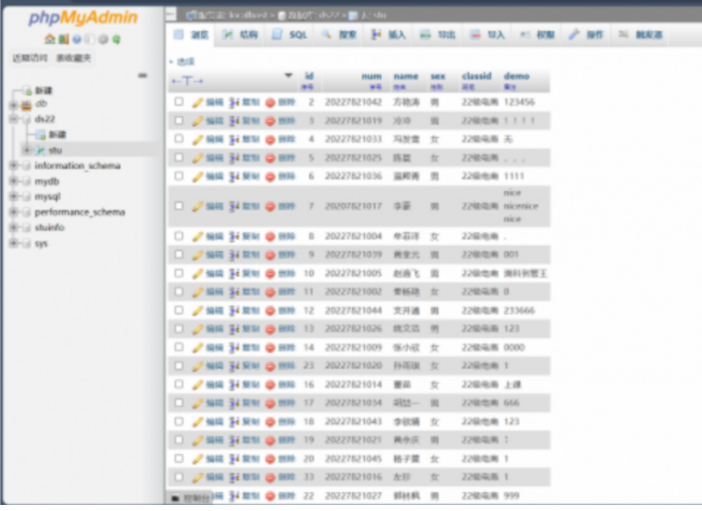Open navigation panel settings gear icon
Viewport: 702px width, 511px height.
103,39
